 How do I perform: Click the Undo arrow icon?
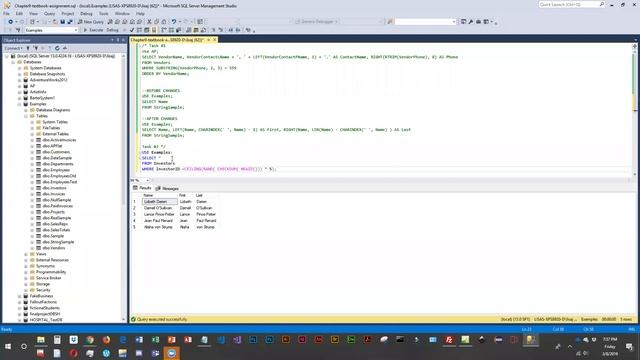coord(174,22)
